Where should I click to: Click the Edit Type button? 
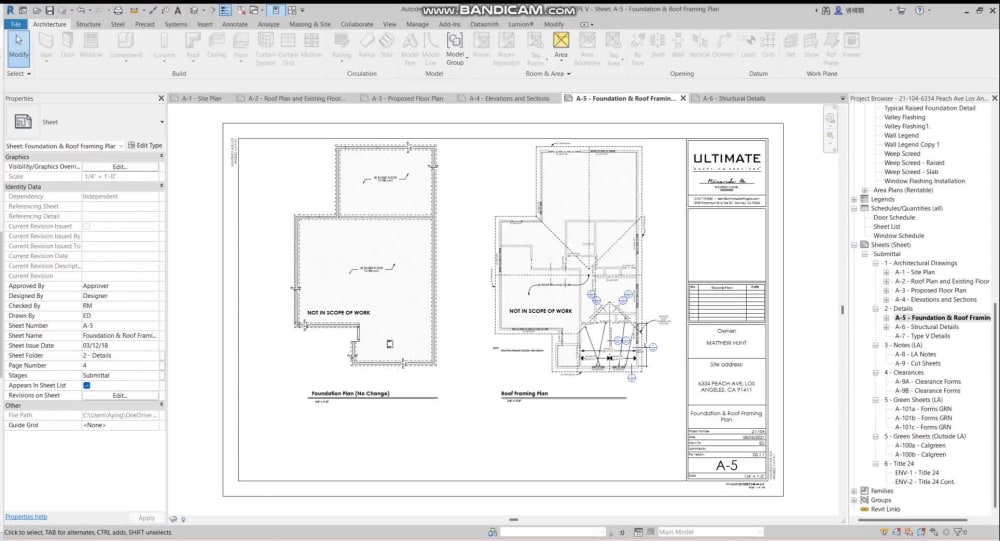[145, 145]
